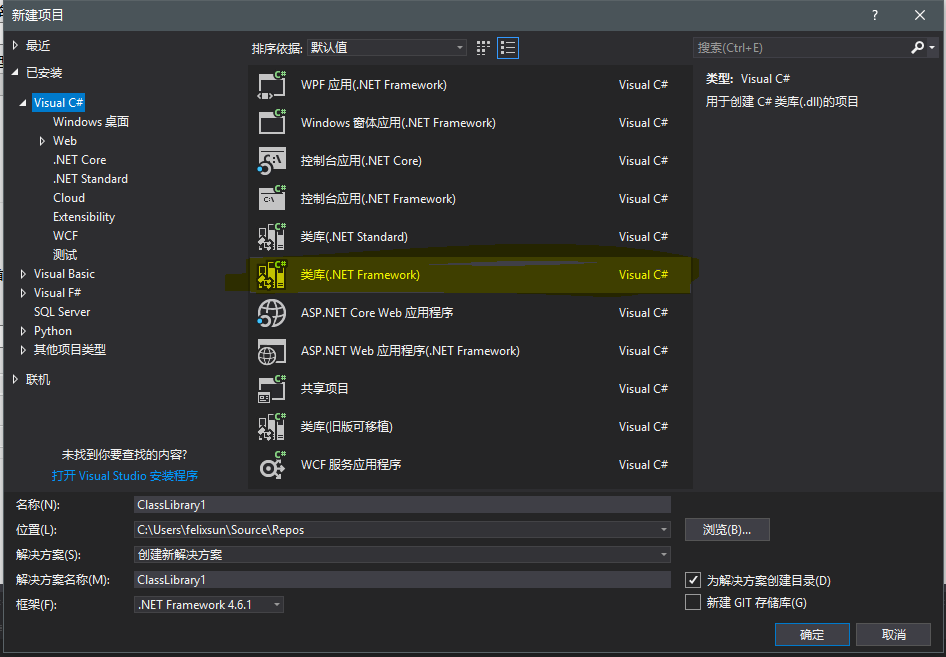The width and height of the screenshot is (946, 657).
Task: Select Extensibility category
Action: pyautogui.click(x=84, y=217)
